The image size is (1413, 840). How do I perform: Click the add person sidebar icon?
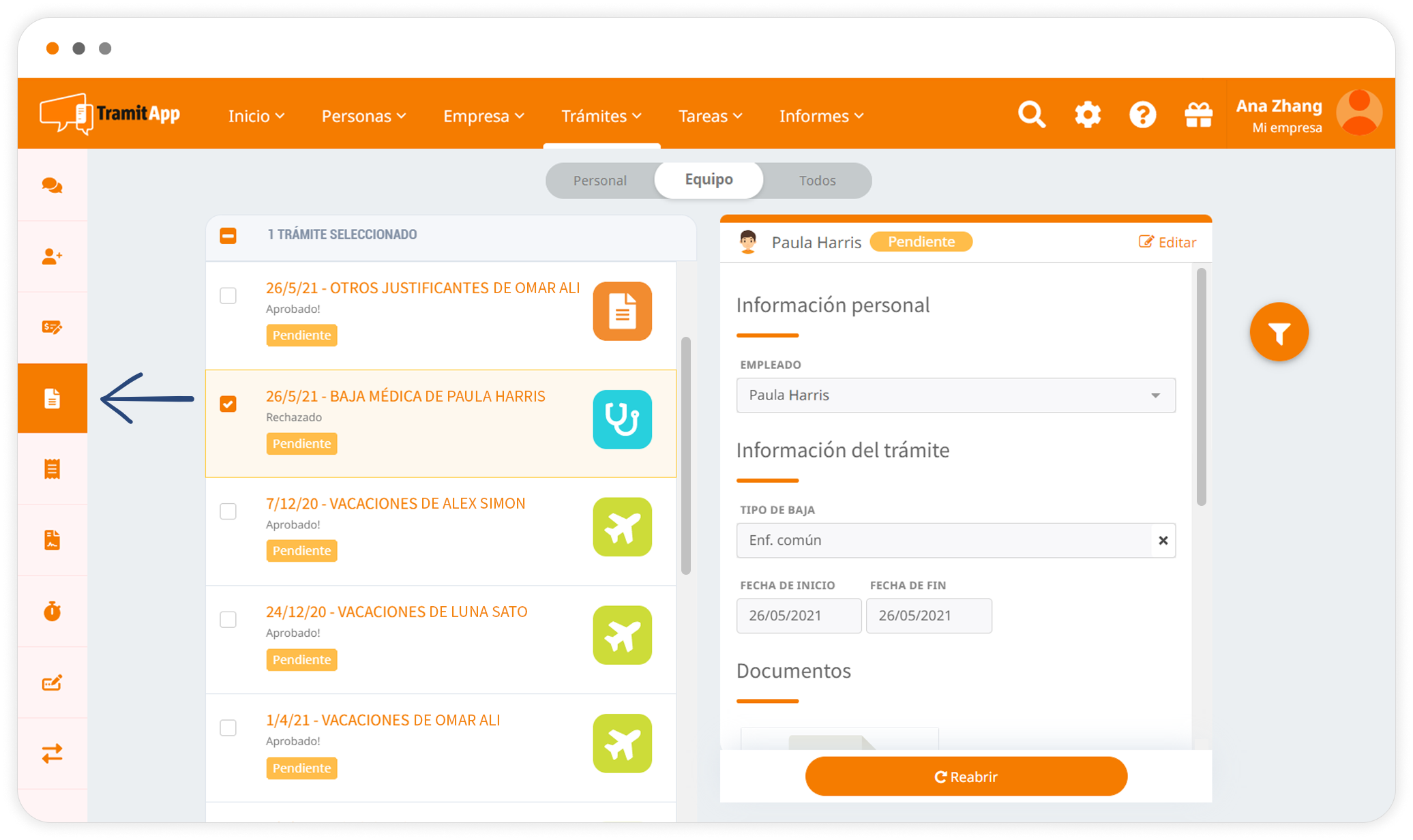click(52, 256)
